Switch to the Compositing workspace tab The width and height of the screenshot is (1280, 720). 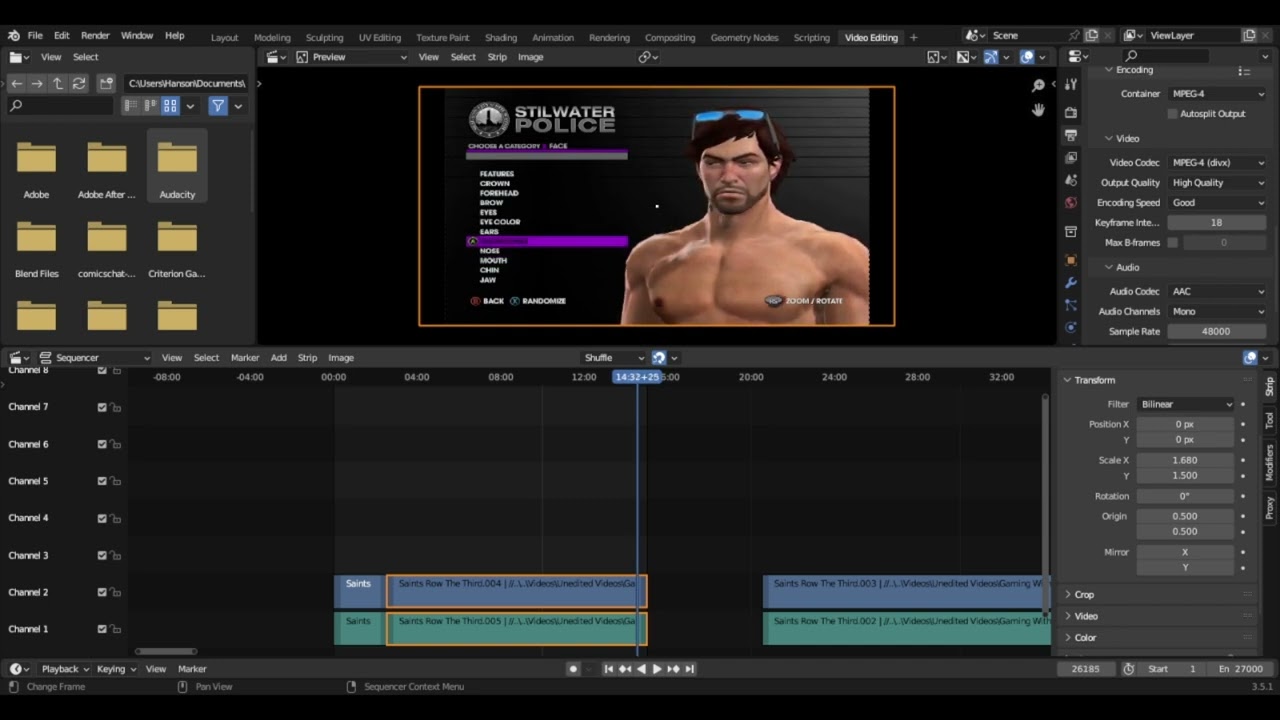670,37
